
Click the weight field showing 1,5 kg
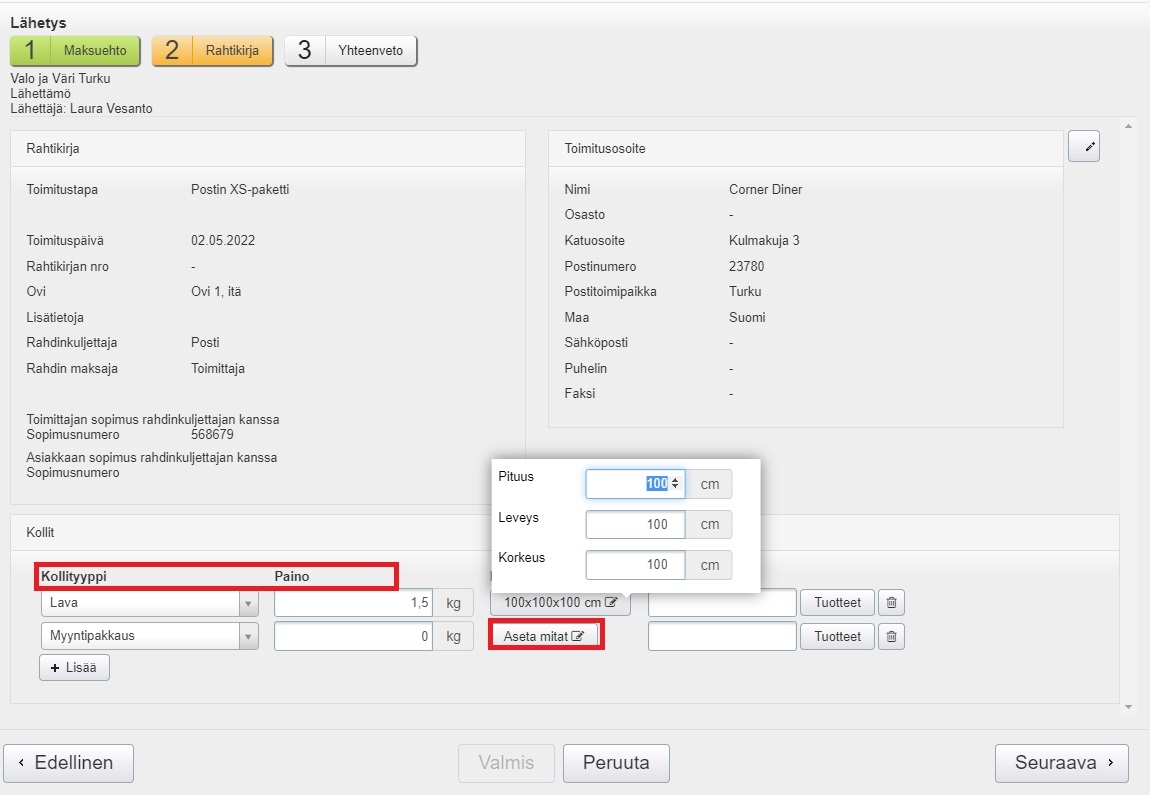pos(353,604)
